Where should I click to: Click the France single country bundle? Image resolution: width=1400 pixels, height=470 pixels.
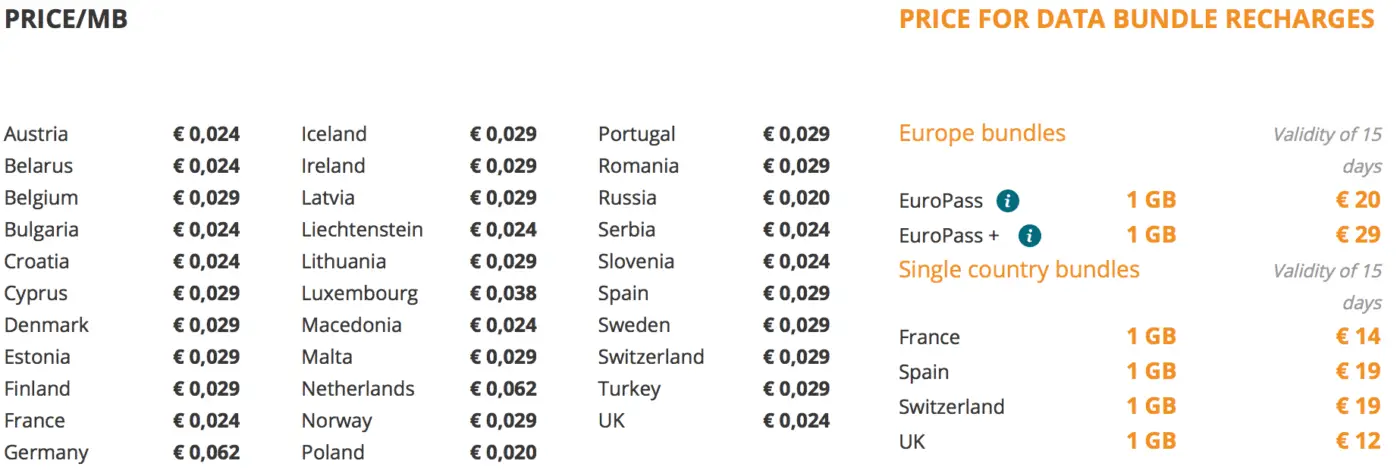pyautogui.click(x=929, y=338)
